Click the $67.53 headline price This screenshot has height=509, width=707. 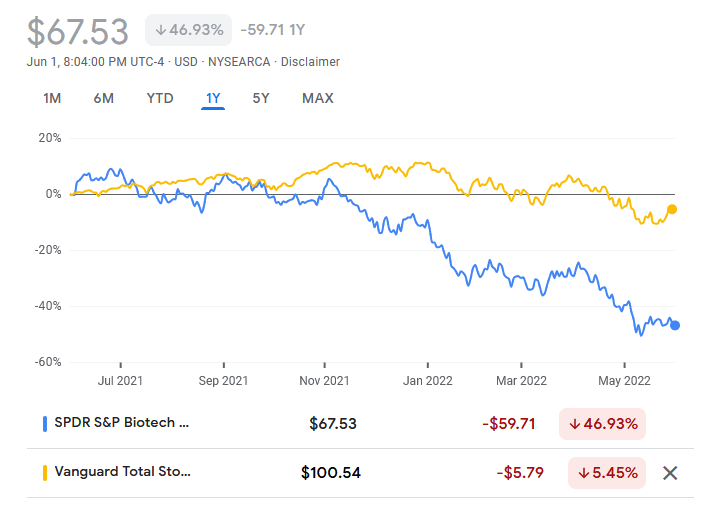(78, 31)
